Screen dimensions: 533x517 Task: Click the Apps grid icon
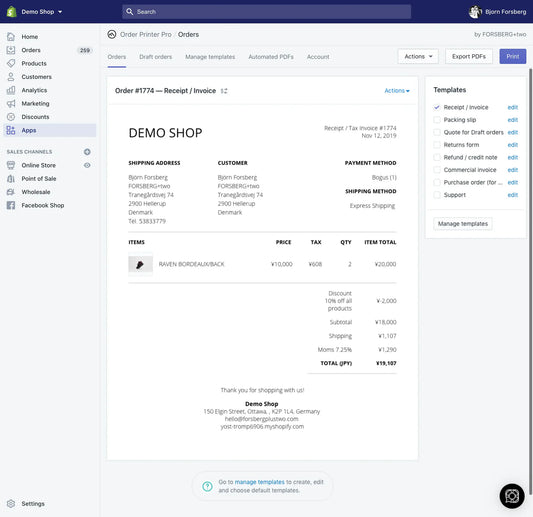(11, 130)
